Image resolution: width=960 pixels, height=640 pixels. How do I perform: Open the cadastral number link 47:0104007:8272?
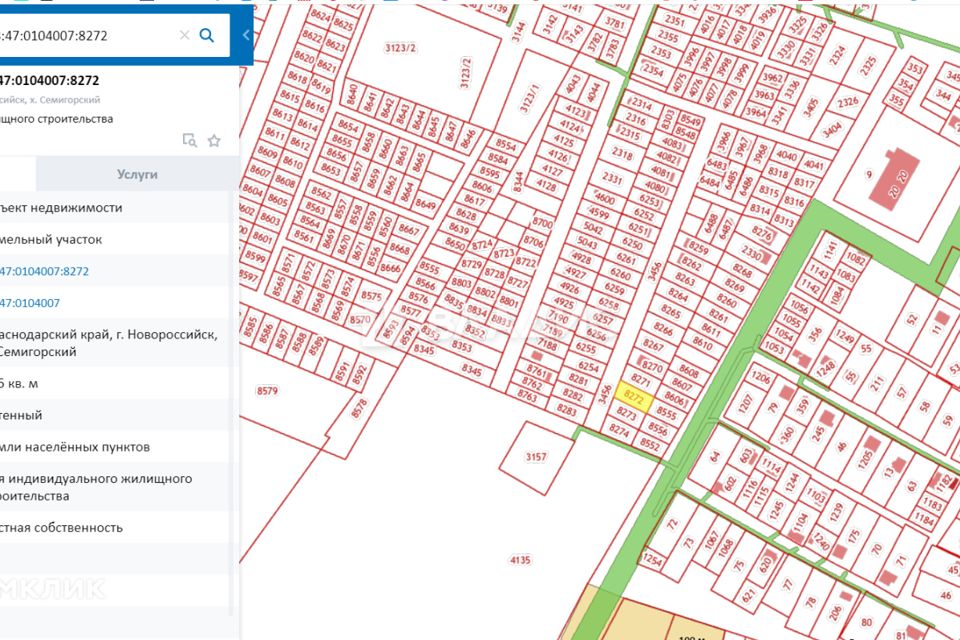click(45, 271)
